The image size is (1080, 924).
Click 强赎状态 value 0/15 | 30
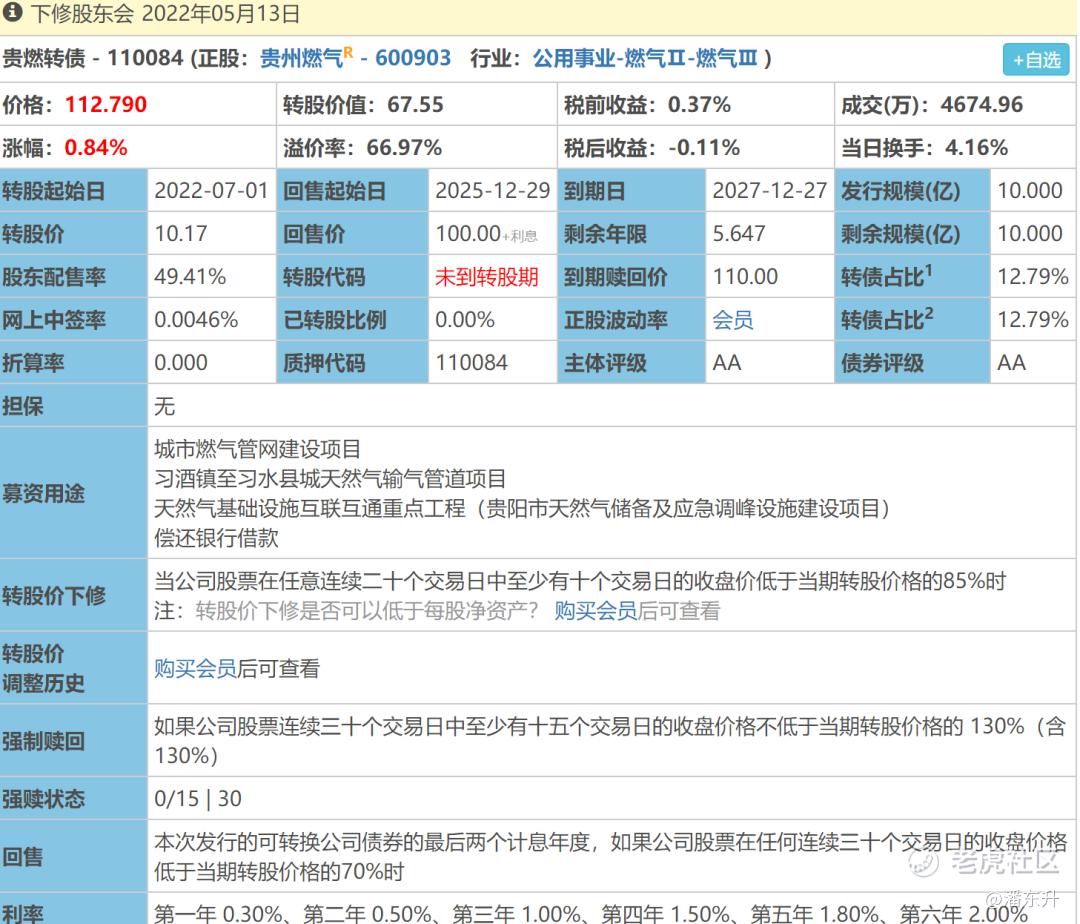tap(198, 799)
